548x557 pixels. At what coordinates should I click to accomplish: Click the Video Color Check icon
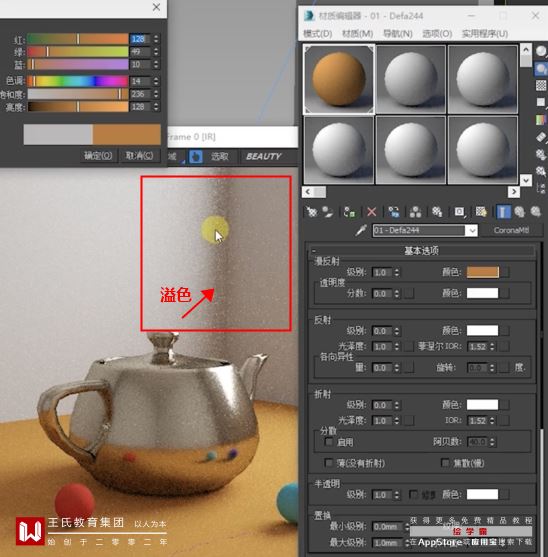point(541,120)
